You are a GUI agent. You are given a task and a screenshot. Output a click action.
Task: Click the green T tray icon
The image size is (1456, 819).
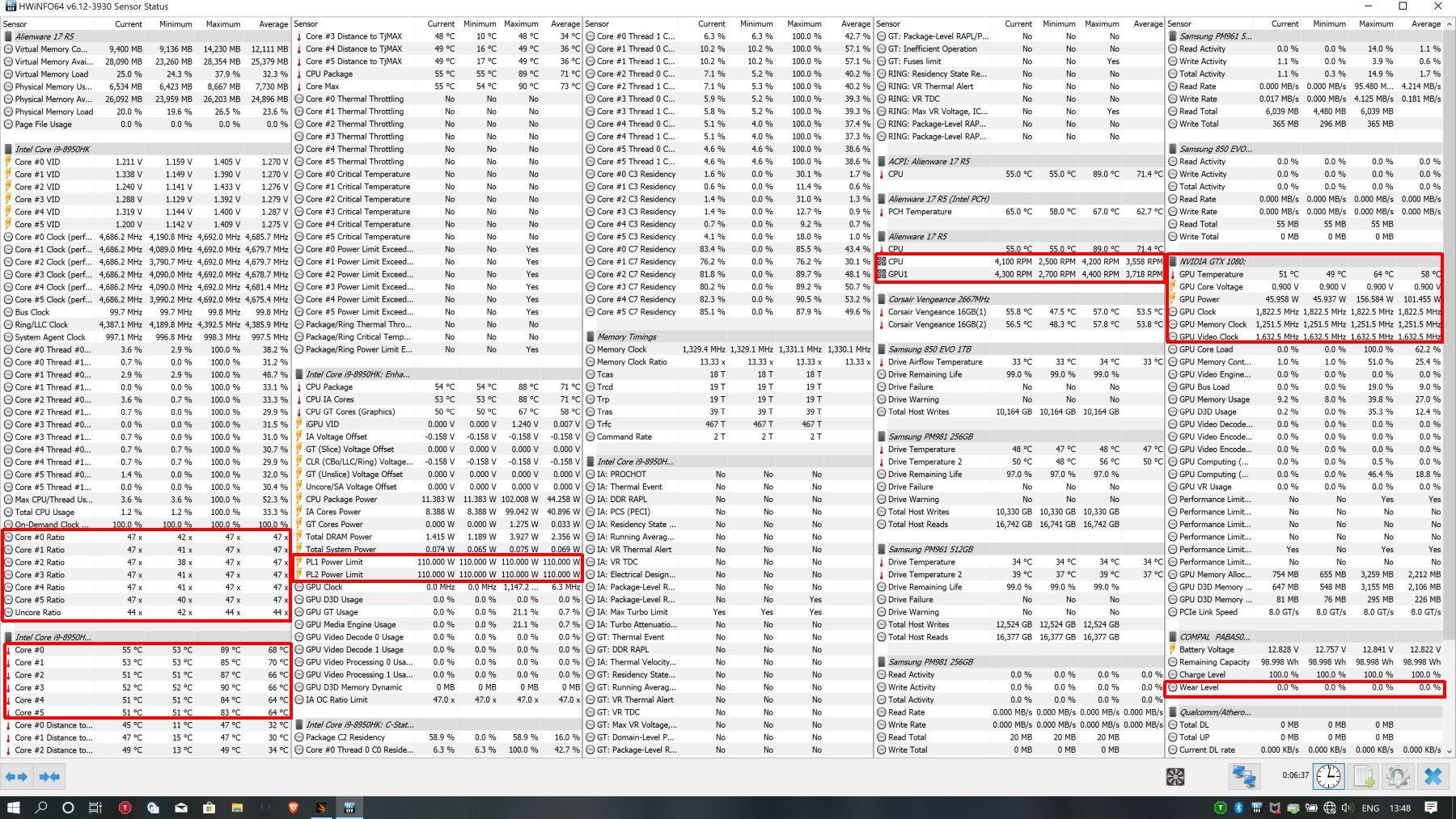1220,807
